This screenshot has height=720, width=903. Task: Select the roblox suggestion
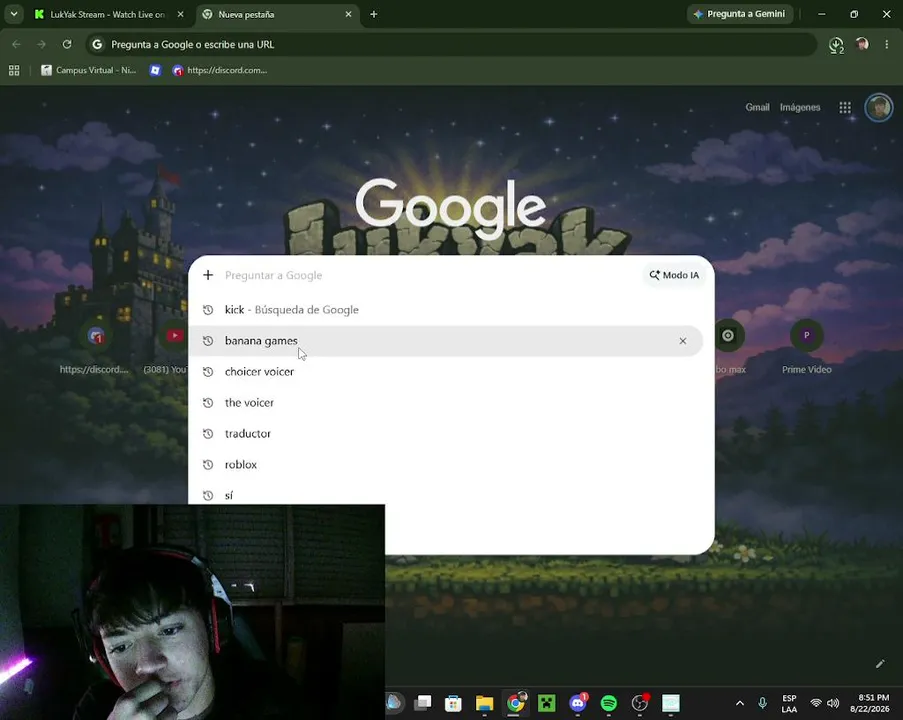[x=445, y=464]
